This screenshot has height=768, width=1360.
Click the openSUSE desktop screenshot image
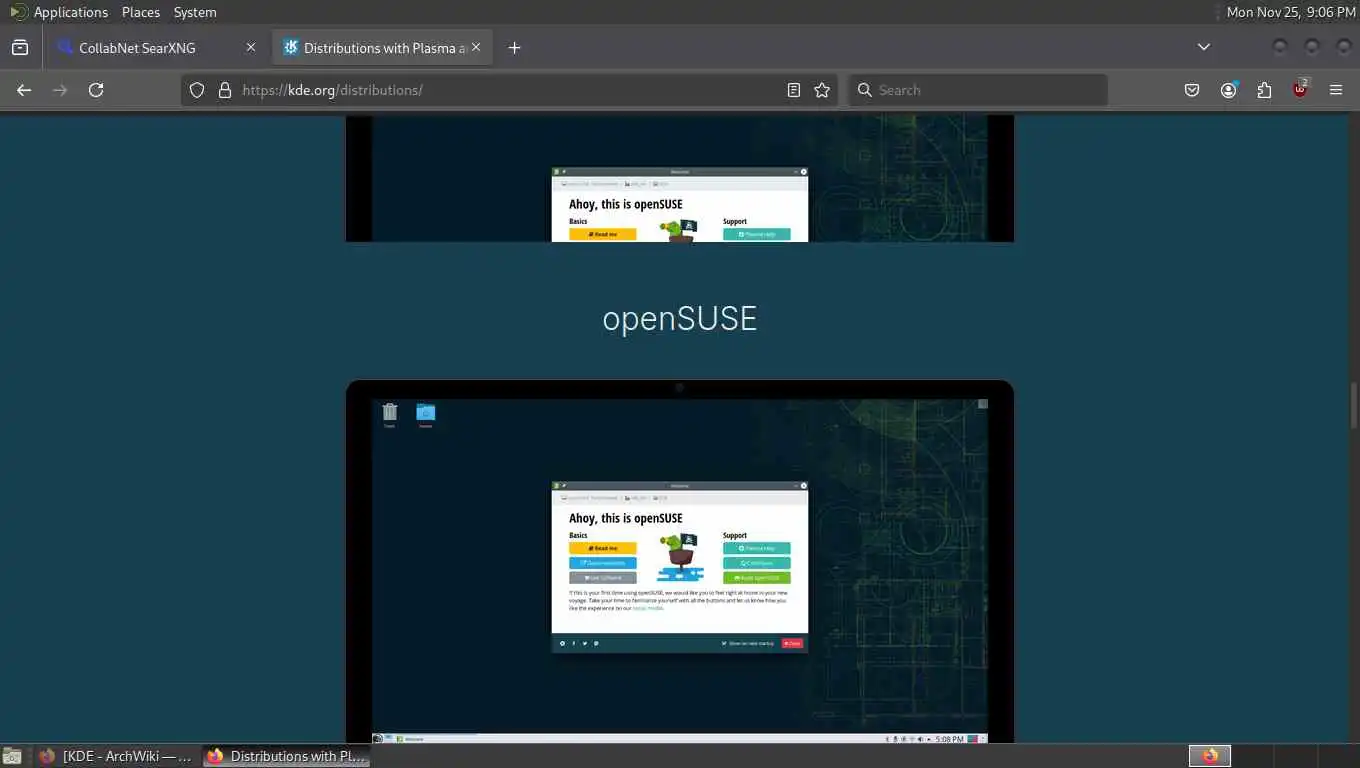tap(680, 562)
